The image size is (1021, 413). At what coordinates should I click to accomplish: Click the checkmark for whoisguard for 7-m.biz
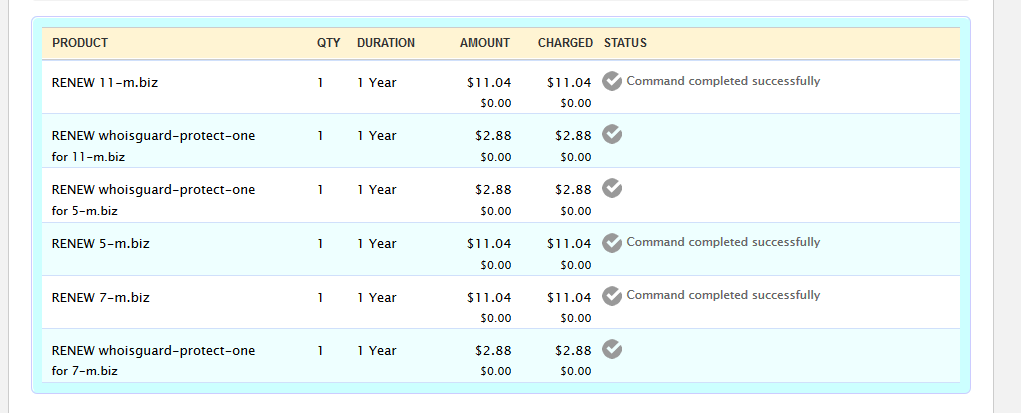point(613,349)
